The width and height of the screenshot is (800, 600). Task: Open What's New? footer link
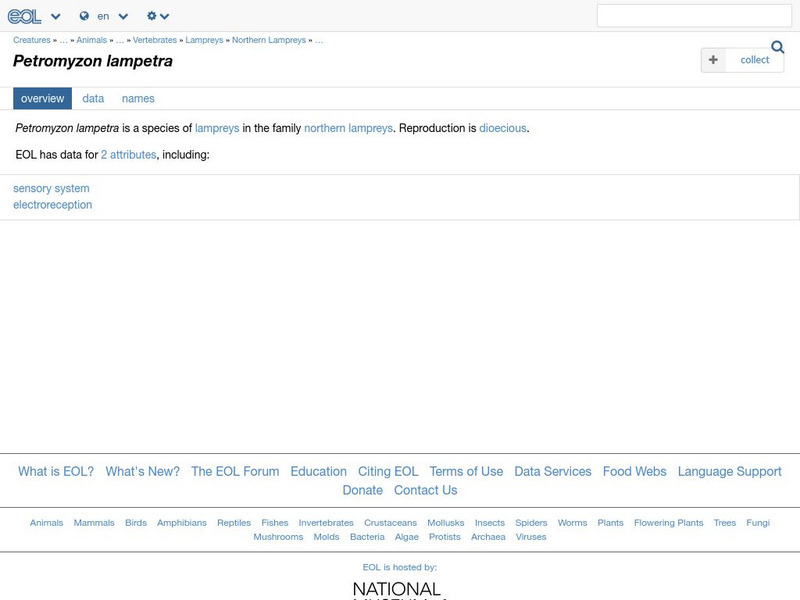[142, 471]
